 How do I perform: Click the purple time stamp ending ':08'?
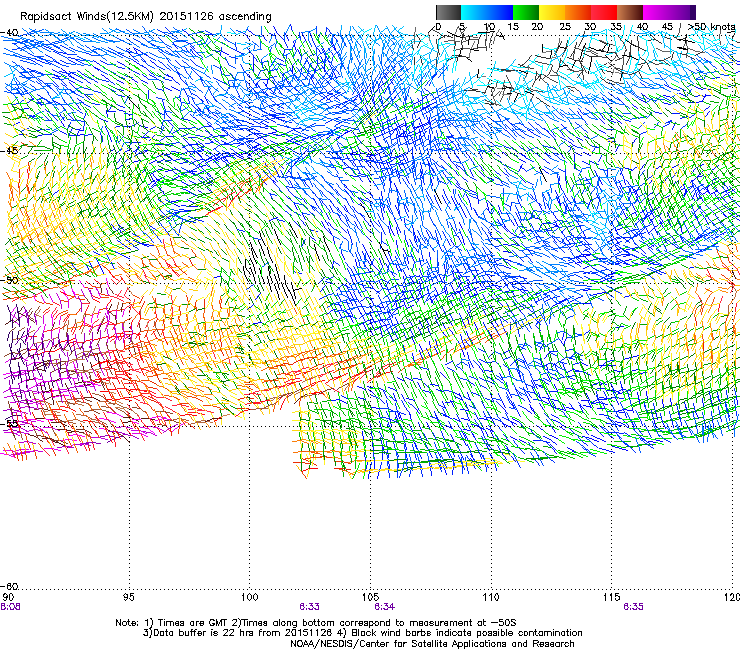tap(10, 607)
